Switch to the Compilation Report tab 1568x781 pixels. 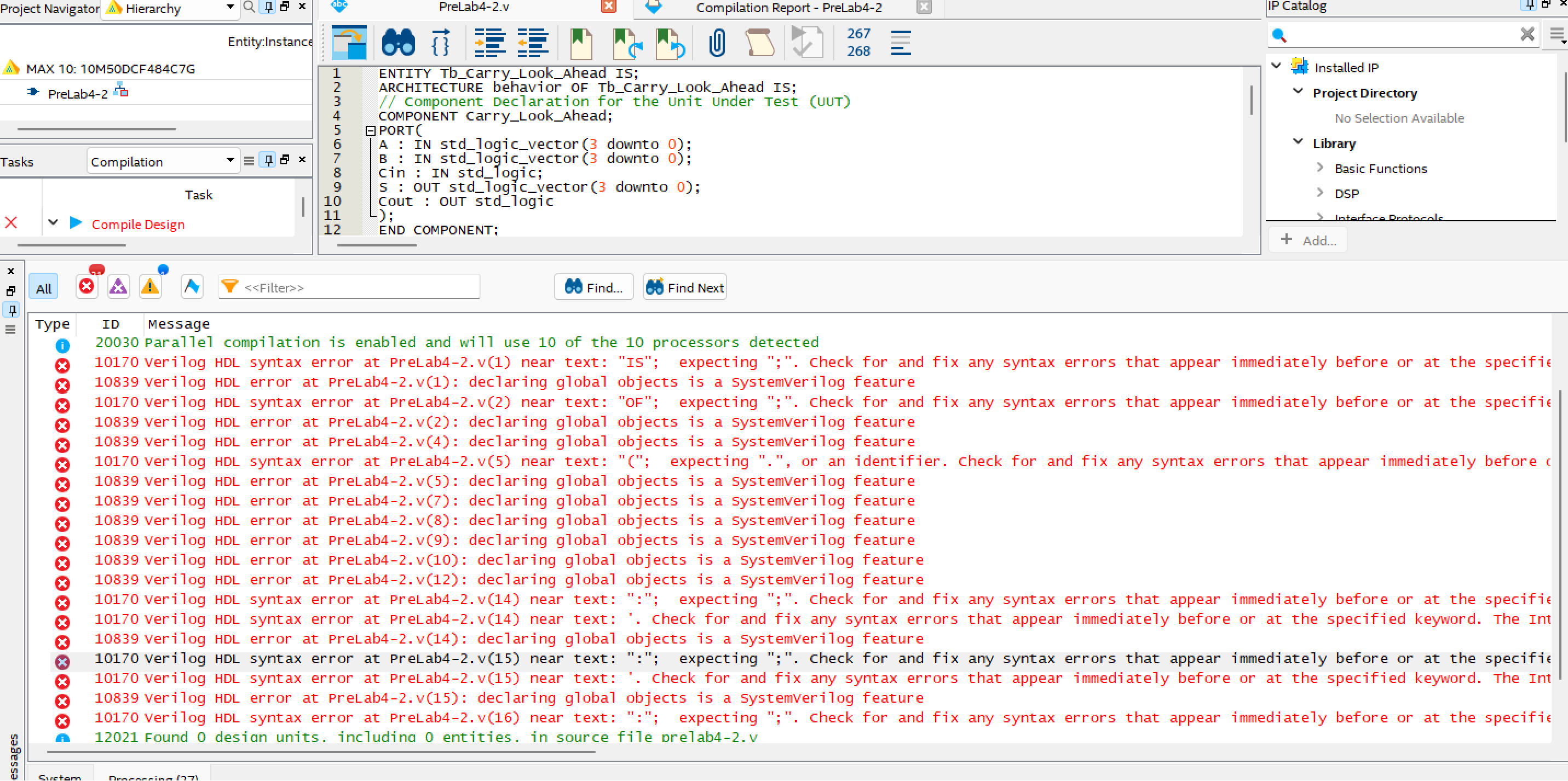[x=789, y=8]
